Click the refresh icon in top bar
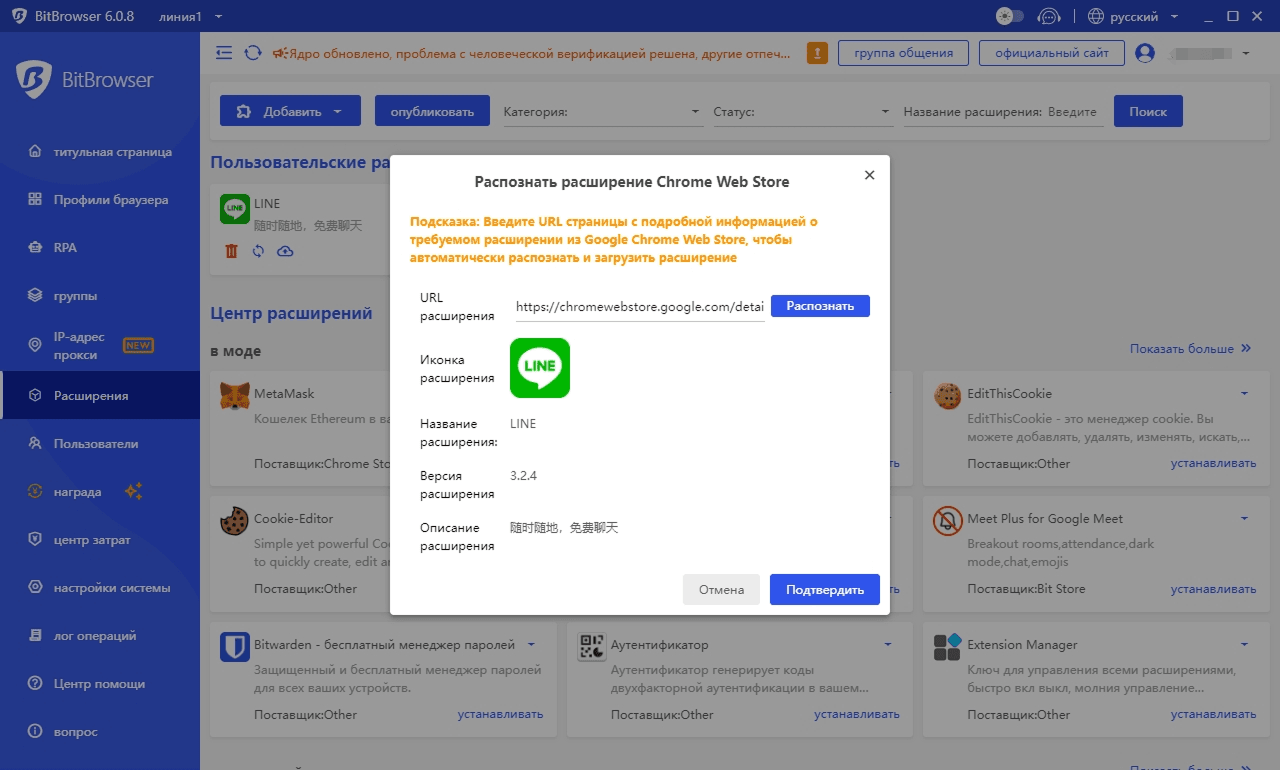 click(x=253, y=52)
